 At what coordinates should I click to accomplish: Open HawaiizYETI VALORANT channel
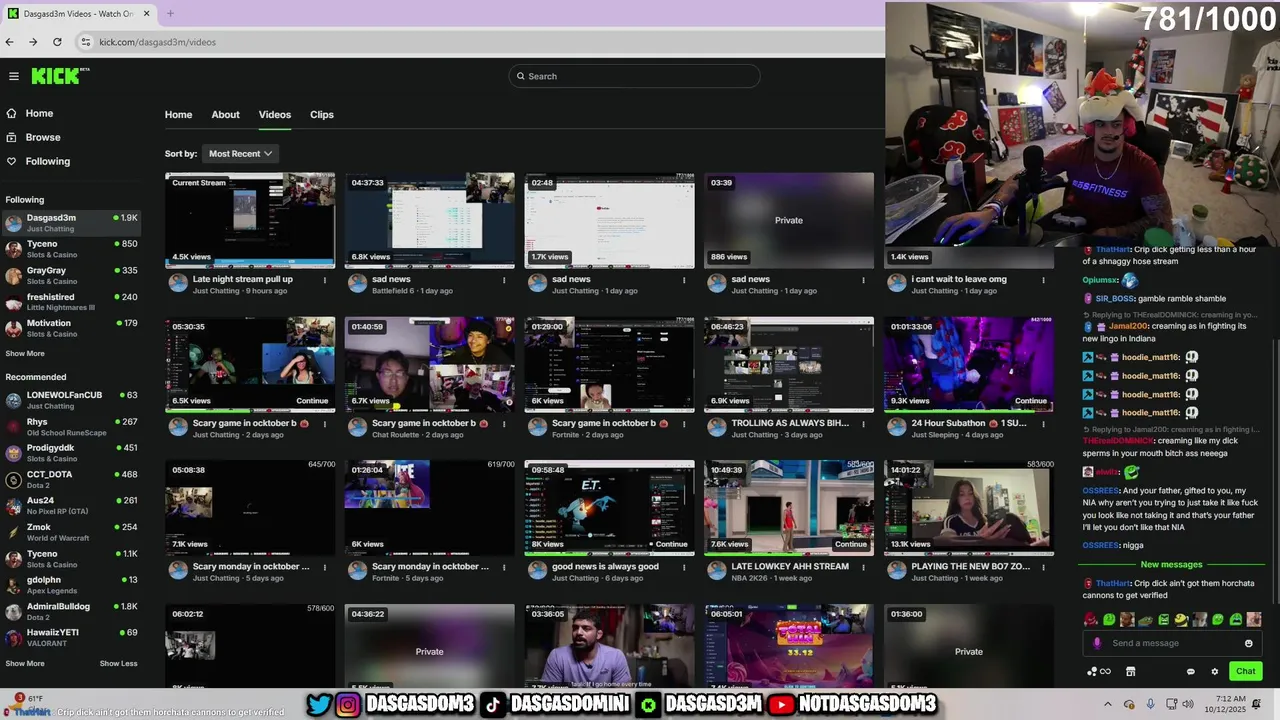tap(72, 637)
